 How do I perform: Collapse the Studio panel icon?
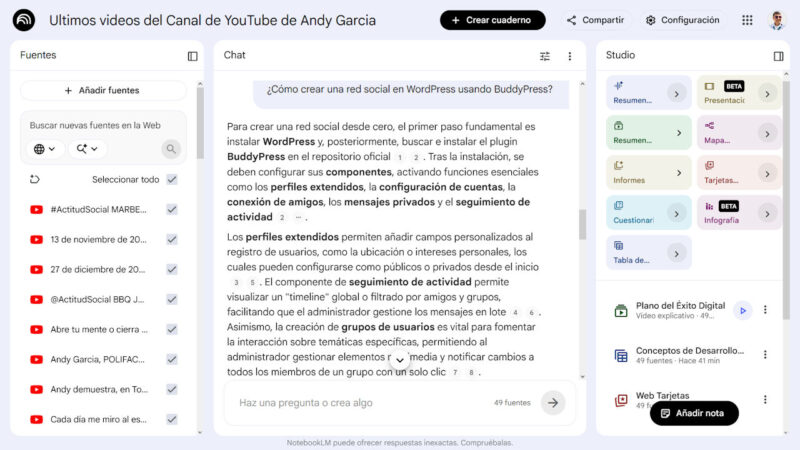tap(778, 56)
